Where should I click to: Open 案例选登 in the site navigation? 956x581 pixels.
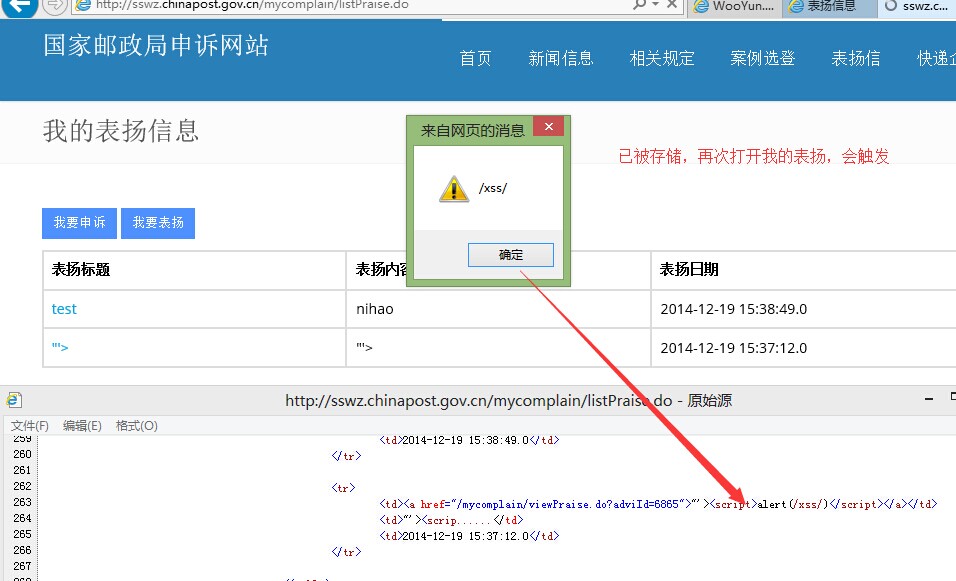762,59
